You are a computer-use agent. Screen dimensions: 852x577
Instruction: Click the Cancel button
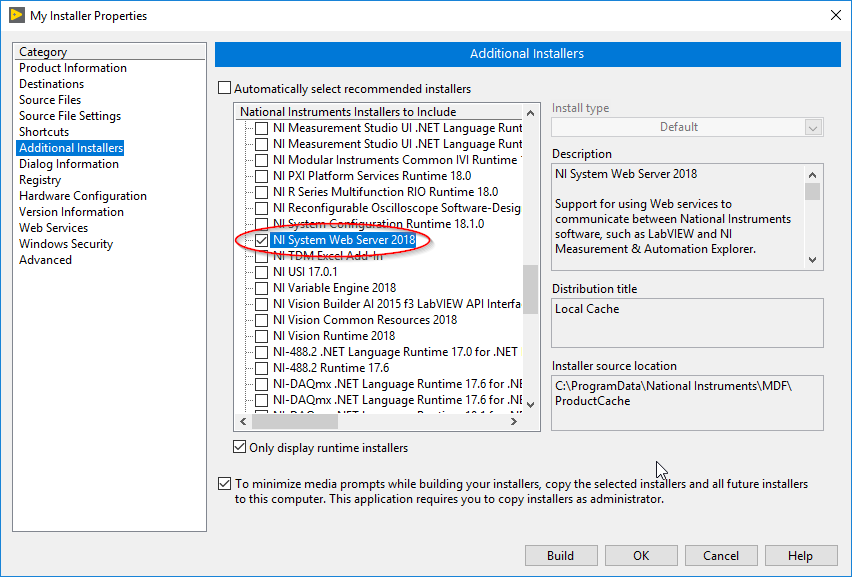[x=721, y=555]
